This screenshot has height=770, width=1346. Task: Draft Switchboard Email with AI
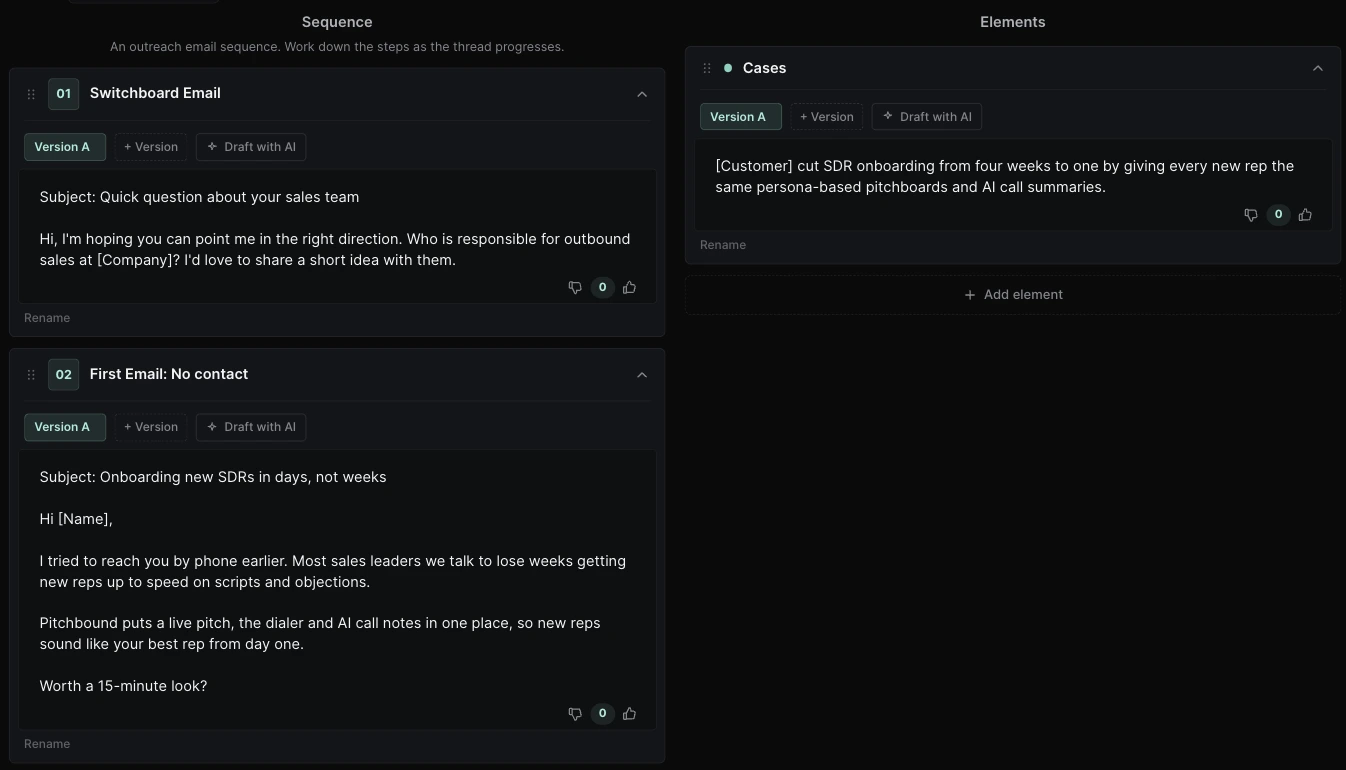(x=251, y=147)
